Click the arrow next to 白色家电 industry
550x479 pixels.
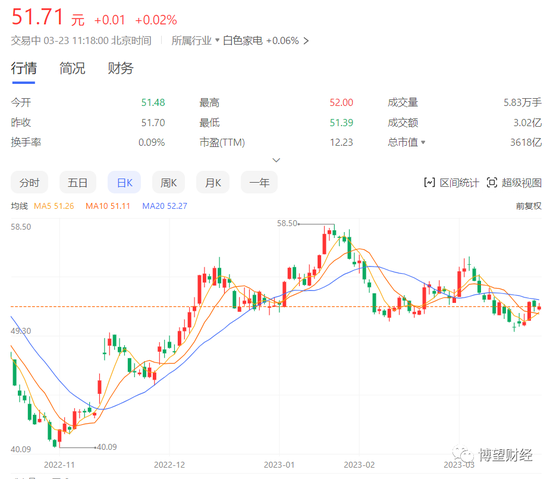tap(306, 41)
